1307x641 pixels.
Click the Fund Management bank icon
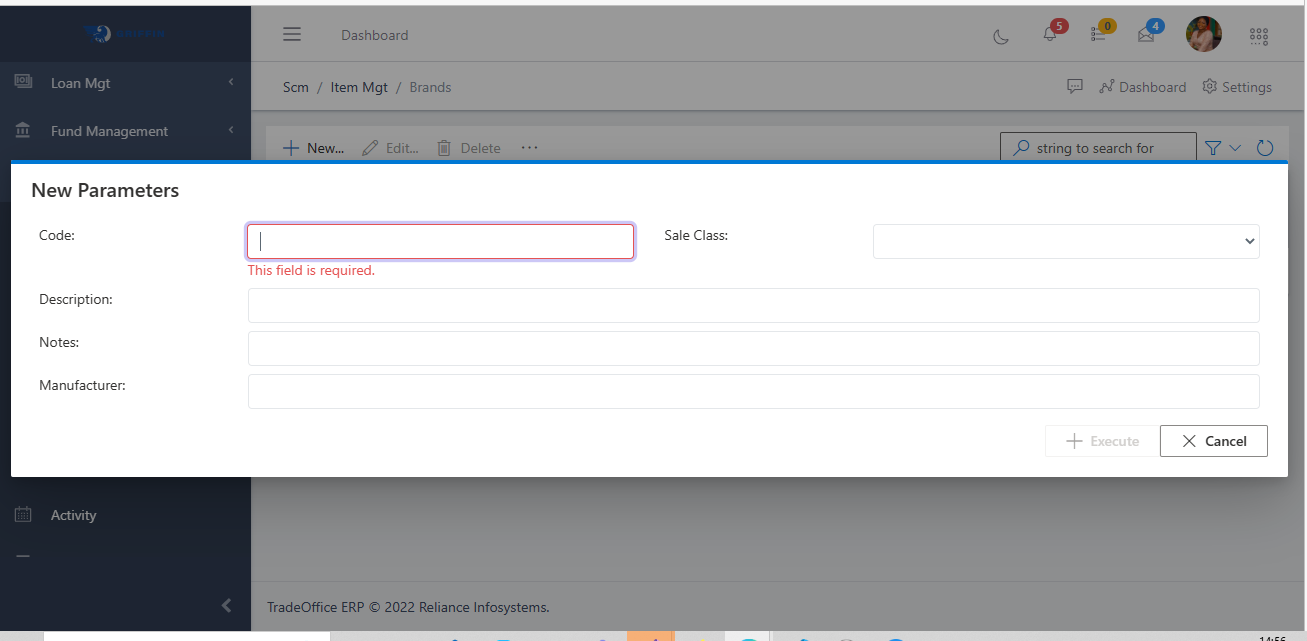click(23, 130)
